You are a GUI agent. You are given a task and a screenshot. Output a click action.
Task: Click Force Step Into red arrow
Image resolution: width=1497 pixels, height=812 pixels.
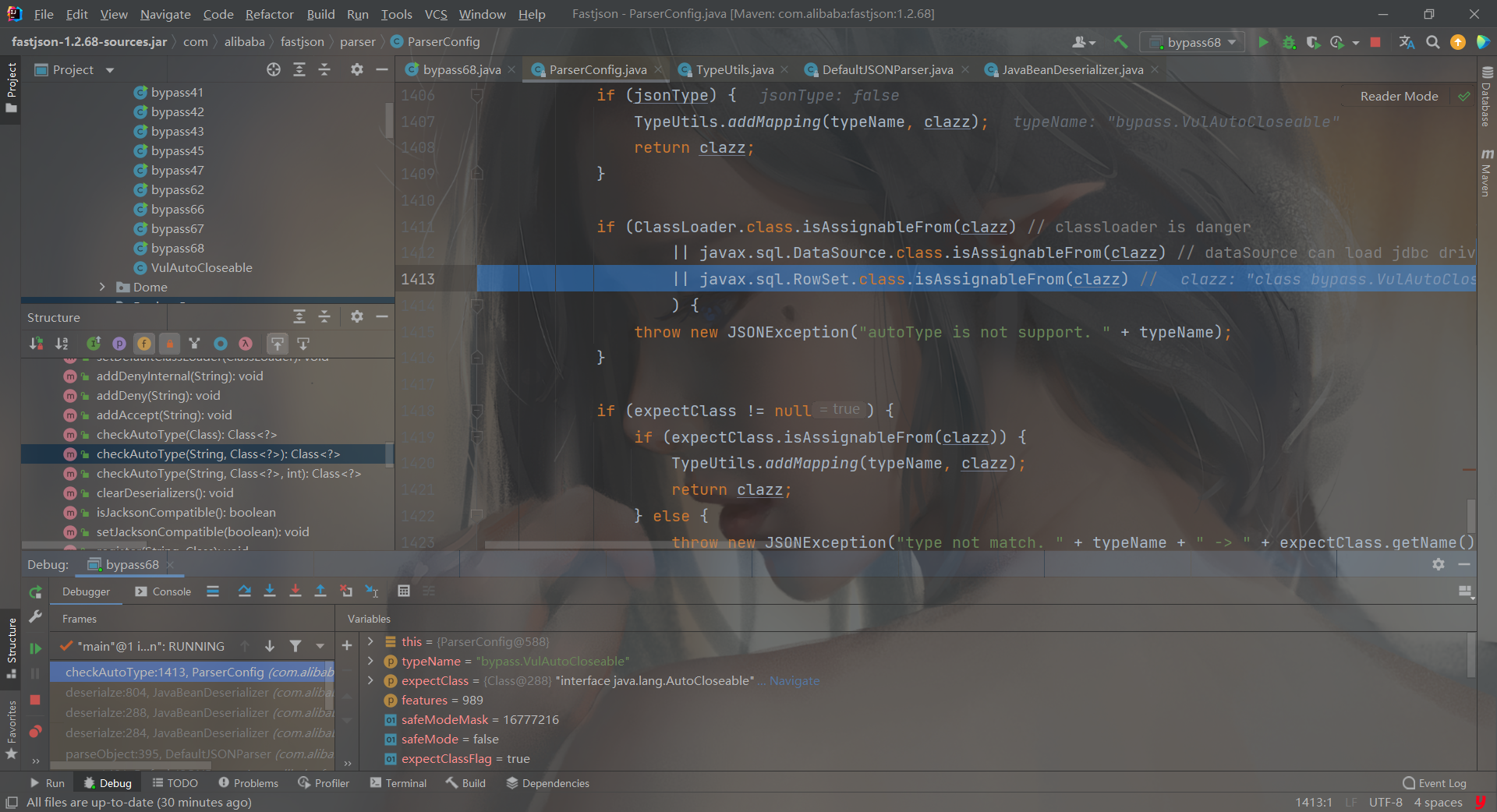pos(296,591)
